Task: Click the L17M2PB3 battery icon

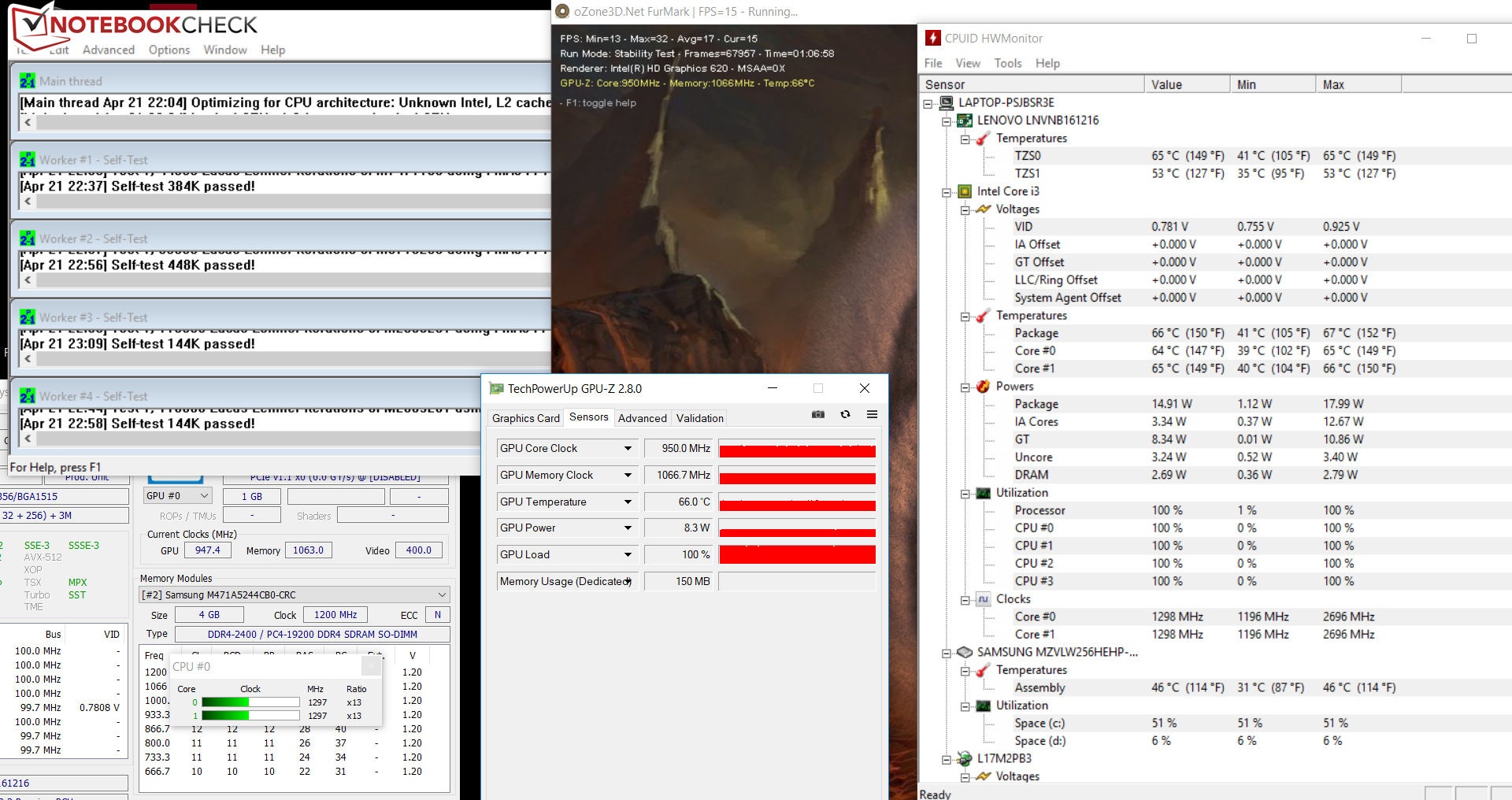Action: click(965, 758)
